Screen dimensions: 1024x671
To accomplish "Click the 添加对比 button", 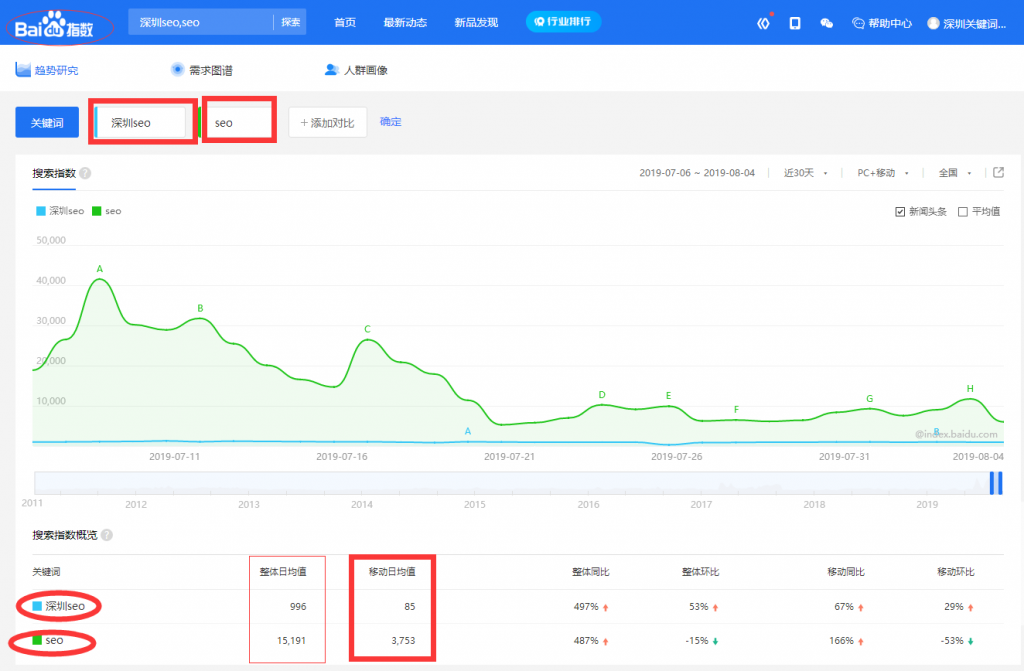I will [328, 122].
